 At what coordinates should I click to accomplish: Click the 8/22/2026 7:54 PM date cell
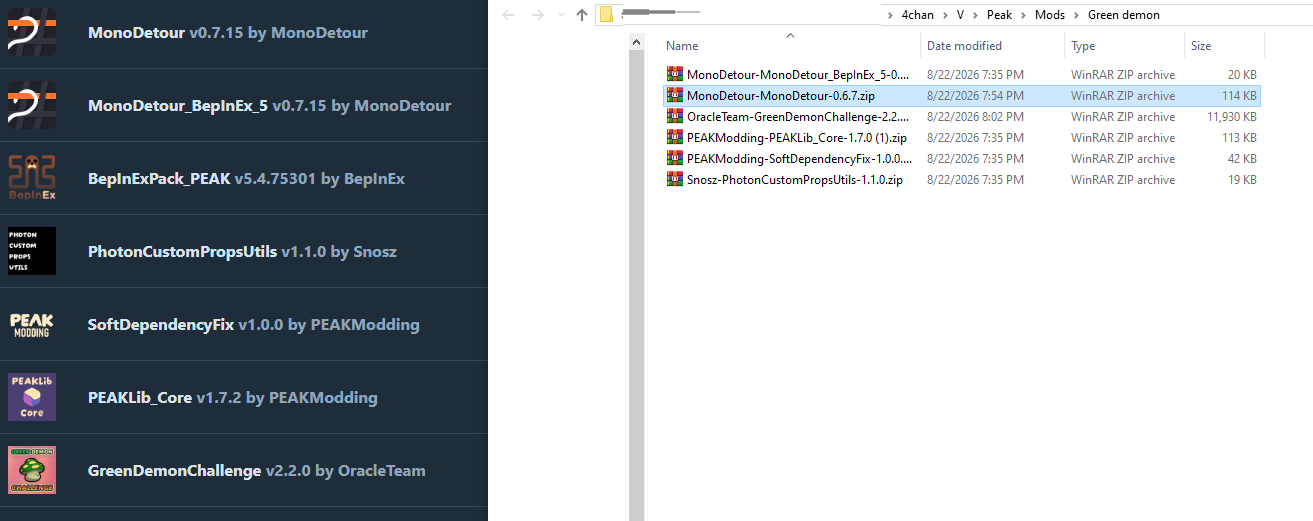coord(975,96)
